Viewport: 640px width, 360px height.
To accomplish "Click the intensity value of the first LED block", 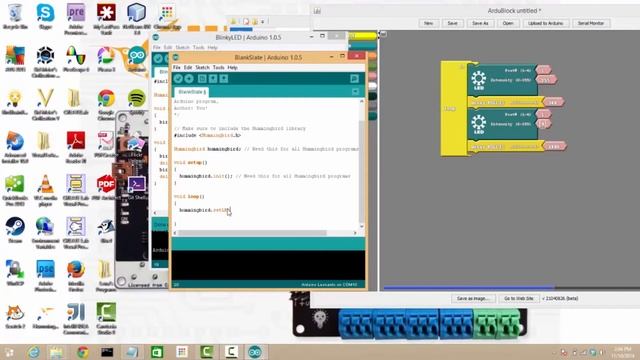I will (546, 80).
